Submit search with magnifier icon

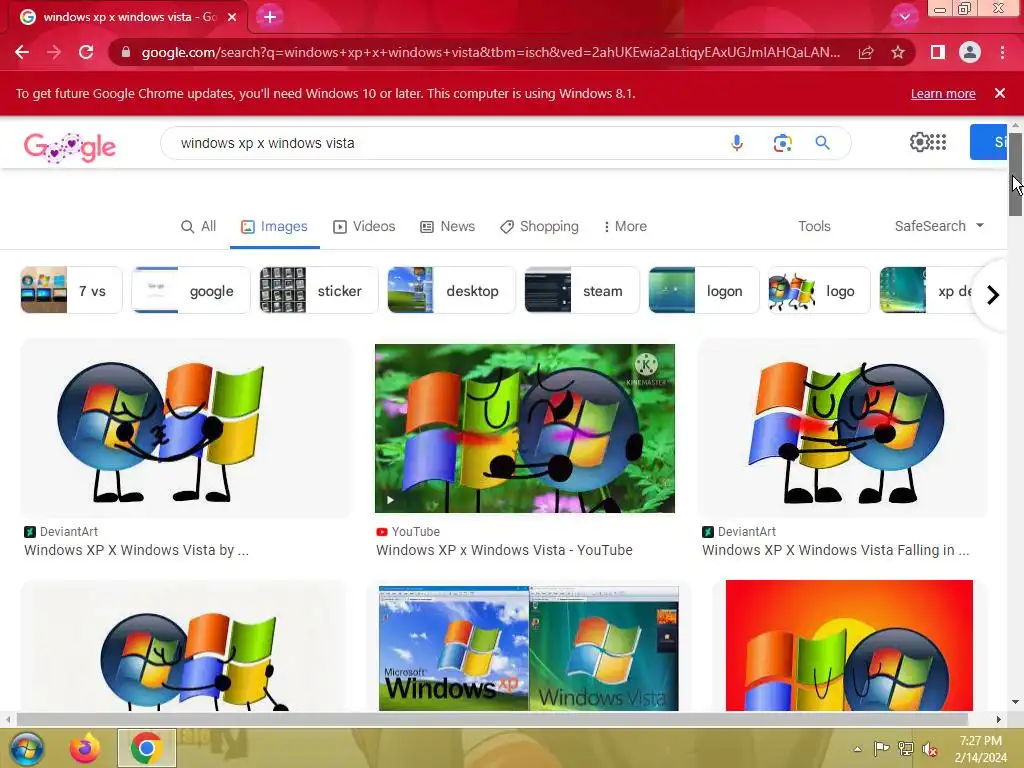tap(823, 143)
